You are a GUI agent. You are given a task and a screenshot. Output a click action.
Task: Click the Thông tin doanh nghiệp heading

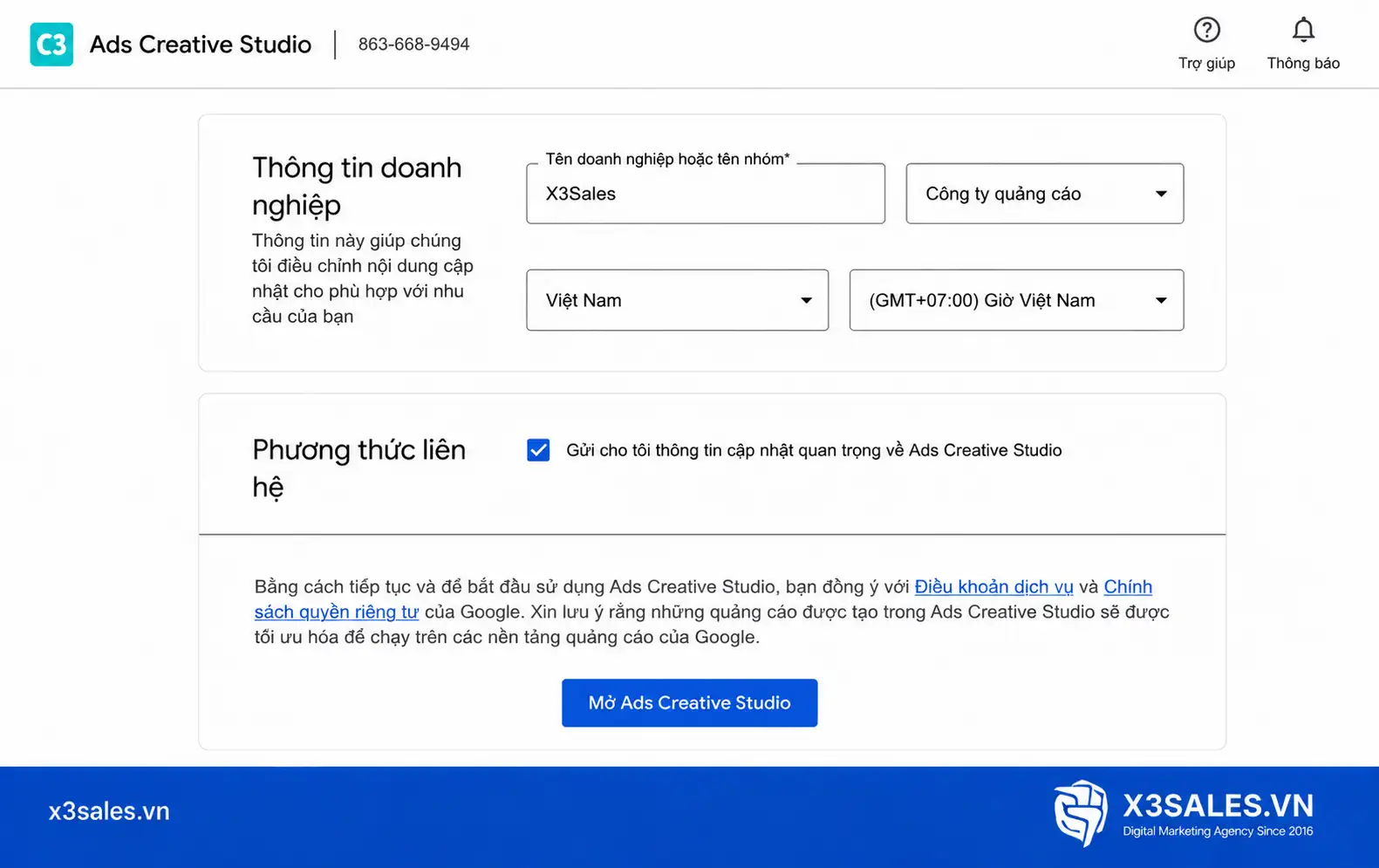357,186
